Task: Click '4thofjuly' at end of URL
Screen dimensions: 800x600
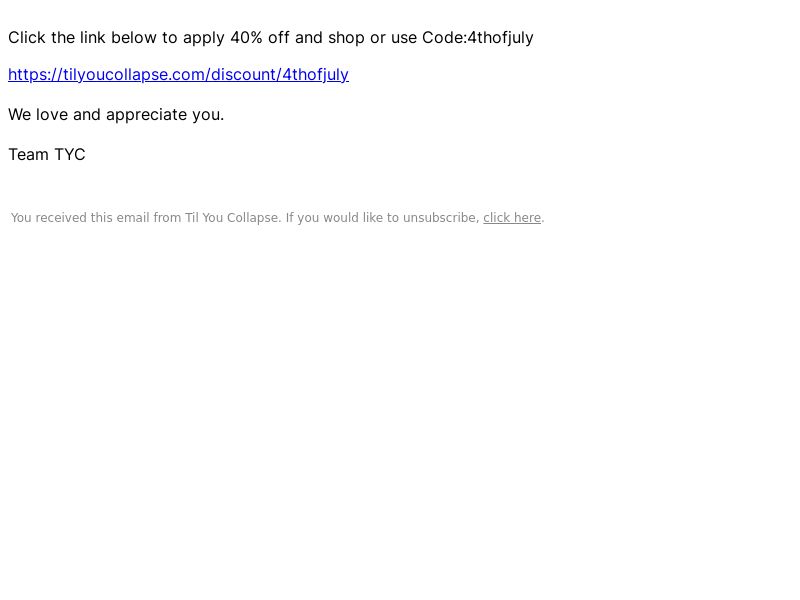Action: coord(316,74)
